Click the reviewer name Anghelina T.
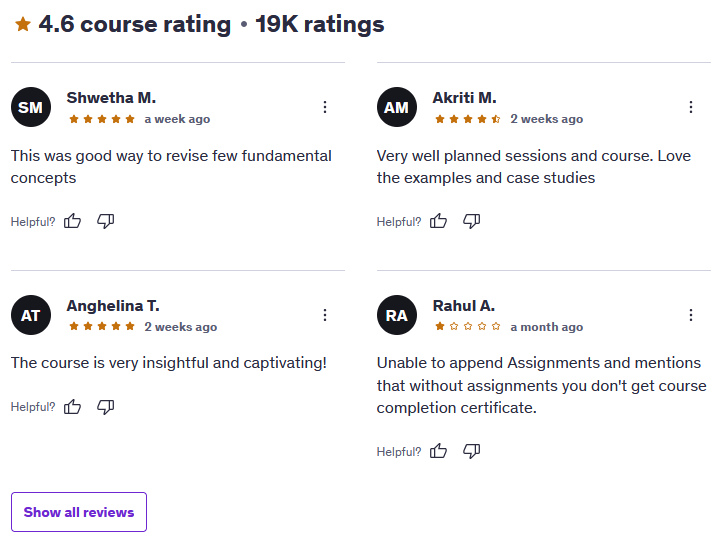This screenshot has height=547, width=719. pos(113,305)
